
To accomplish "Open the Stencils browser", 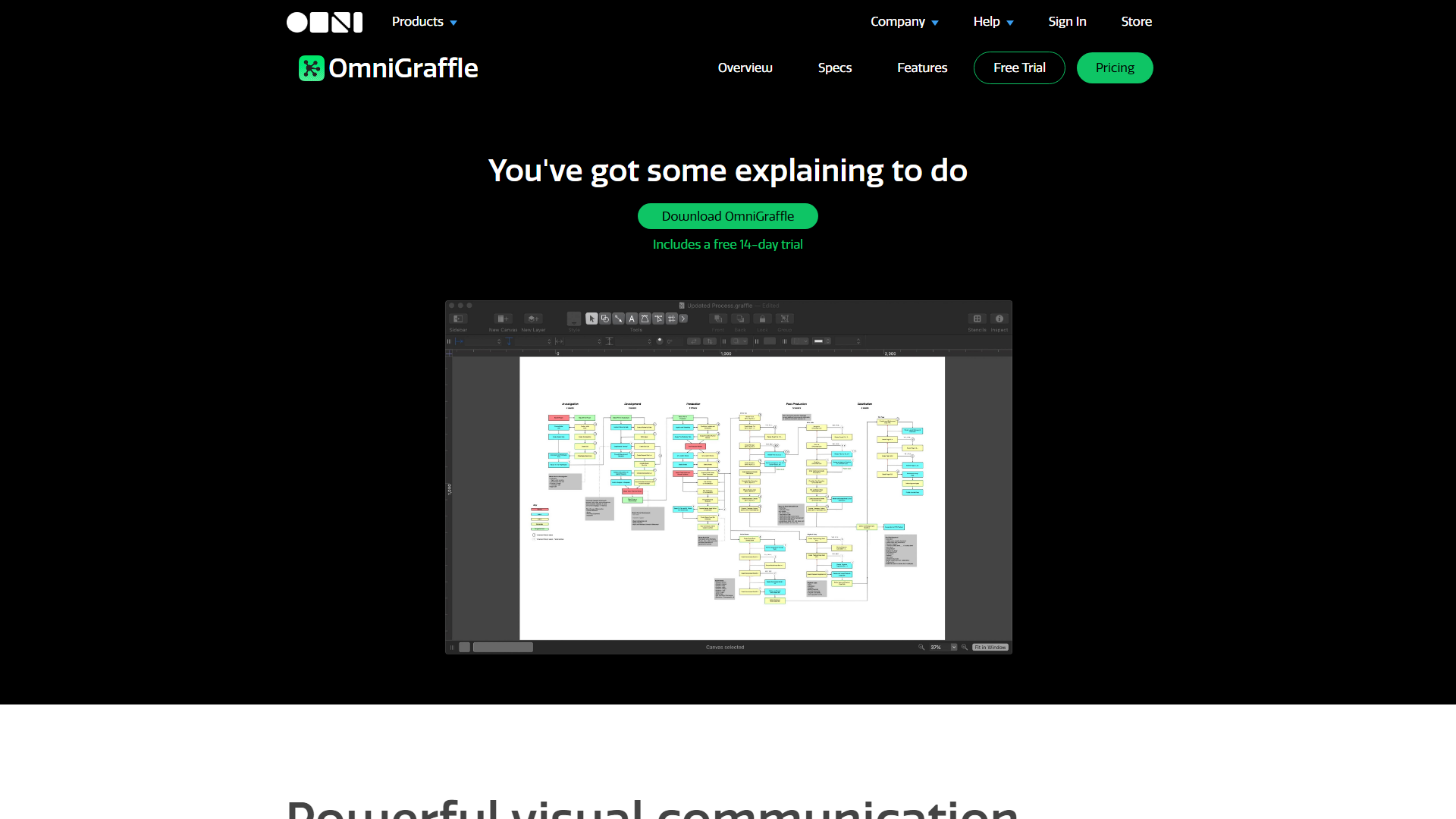I will (x=977, y=318).
